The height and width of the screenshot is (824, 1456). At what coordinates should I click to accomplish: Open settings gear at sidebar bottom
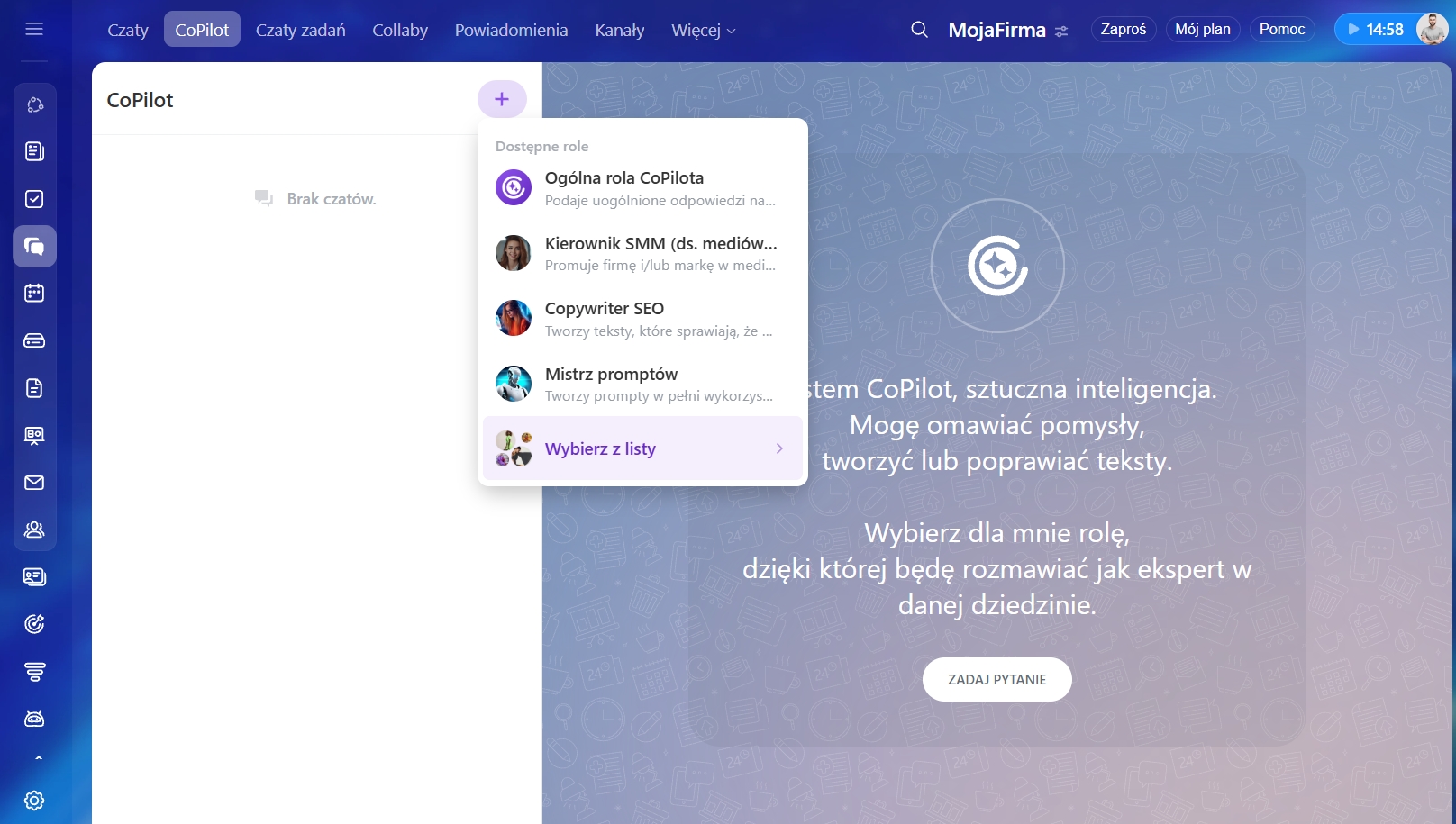pyautogui.click(x=34, y=801)
